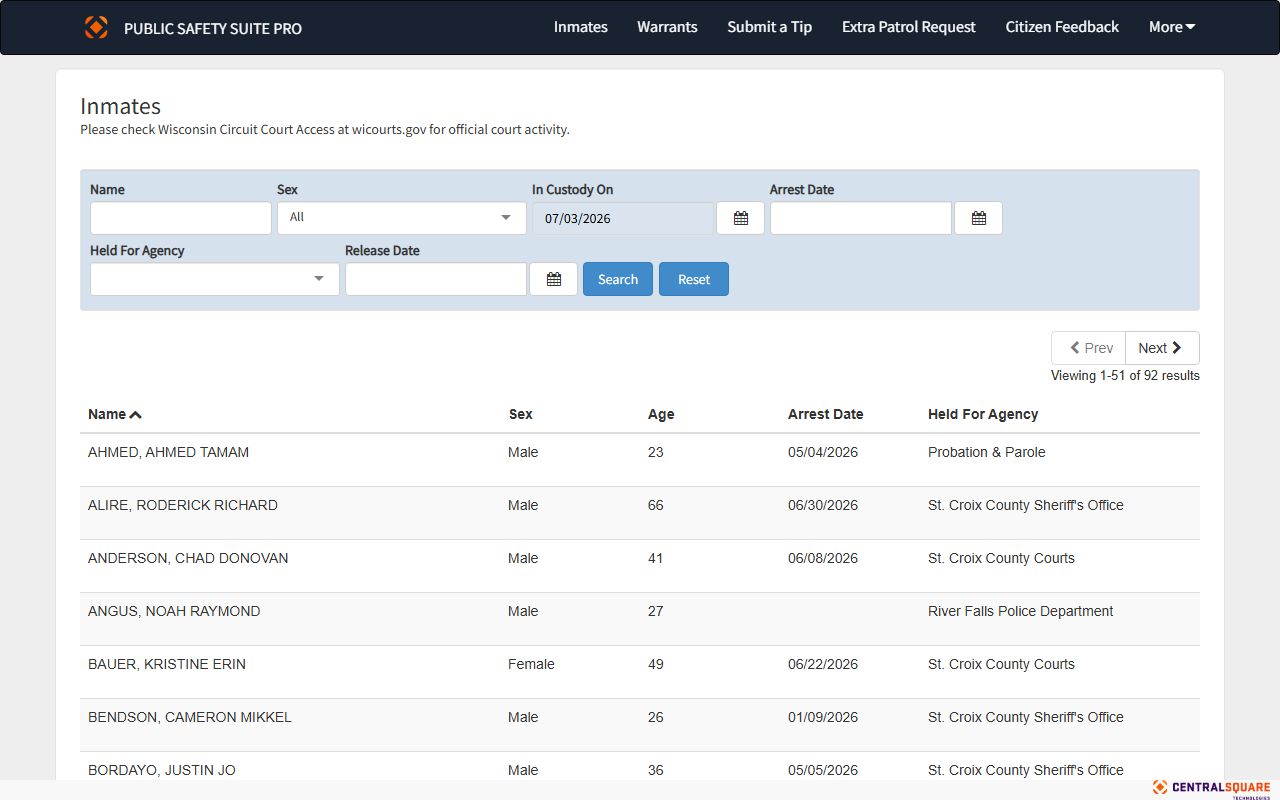Click the Search button
The width and height of the screenshot is (1280, 800).
[618, 279]
